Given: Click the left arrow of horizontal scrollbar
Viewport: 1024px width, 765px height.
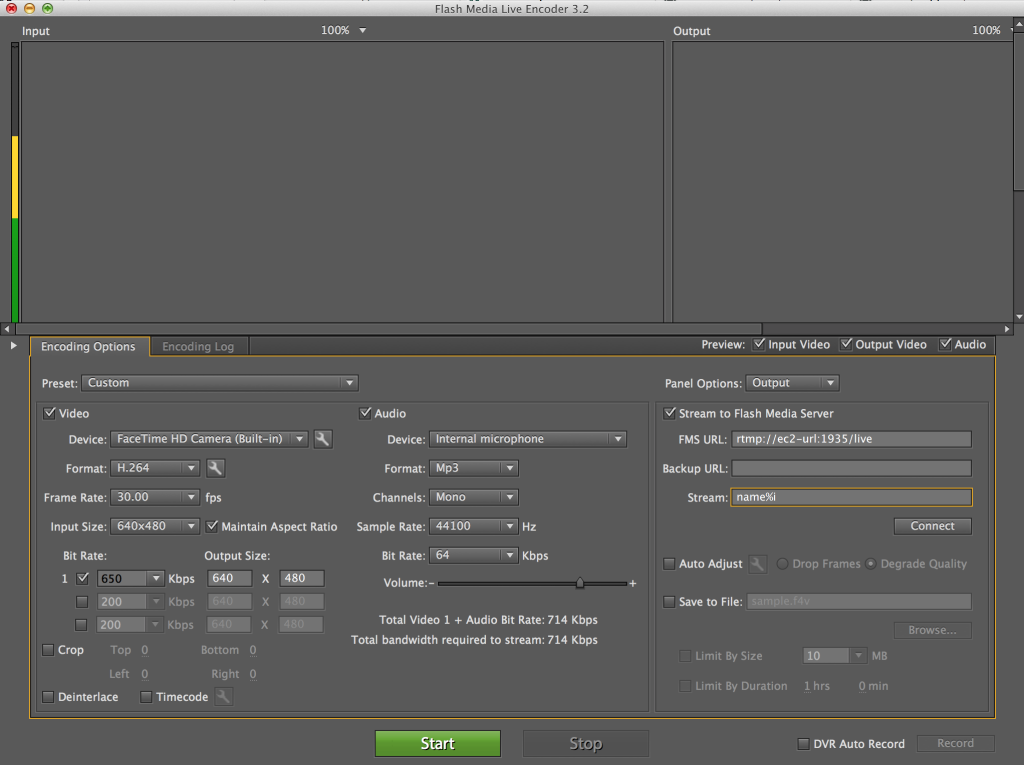Looking at the screenshot, I should (7, 329).
